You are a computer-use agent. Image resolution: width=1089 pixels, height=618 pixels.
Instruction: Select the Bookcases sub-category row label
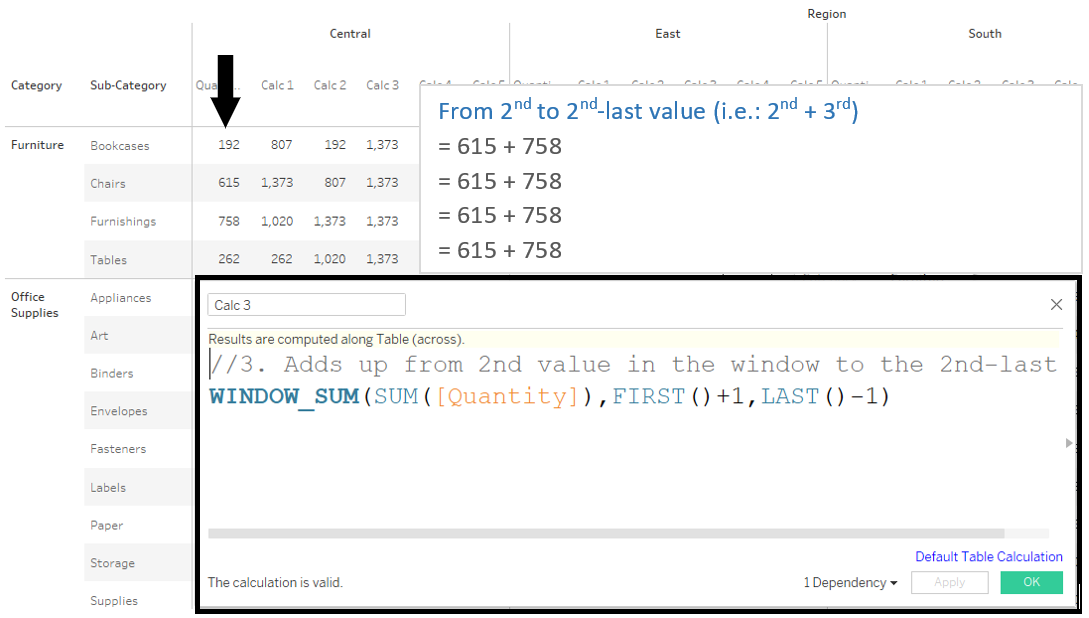[119, 146]
